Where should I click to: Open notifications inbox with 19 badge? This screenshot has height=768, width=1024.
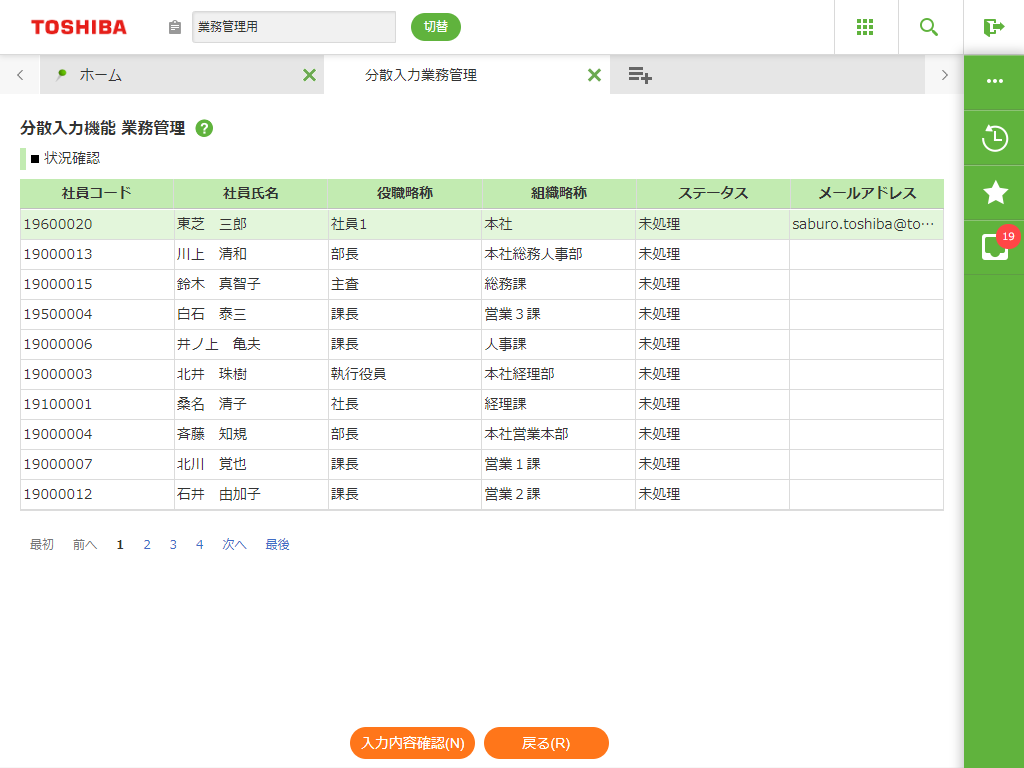(994, 247)
